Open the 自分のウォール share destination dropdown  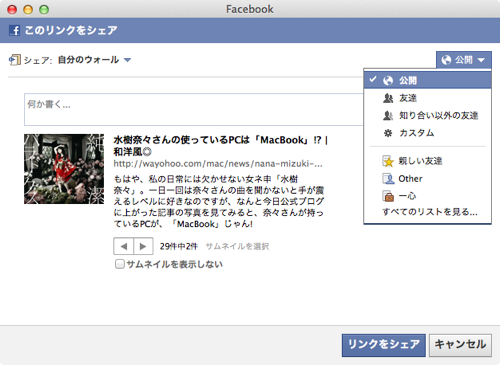pos(94,60)
